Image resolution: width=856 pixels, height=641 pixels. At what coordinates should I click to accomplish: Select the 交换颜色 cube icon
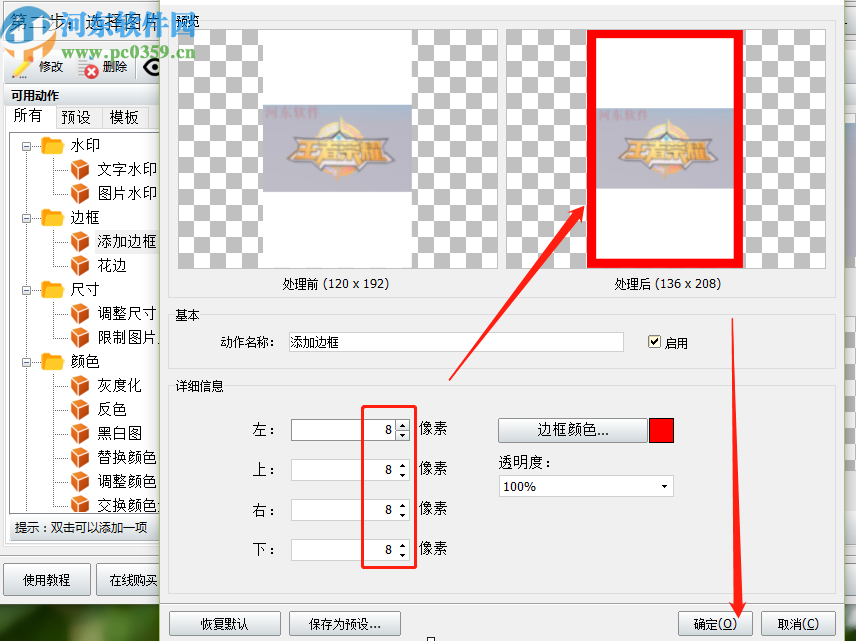80,504
